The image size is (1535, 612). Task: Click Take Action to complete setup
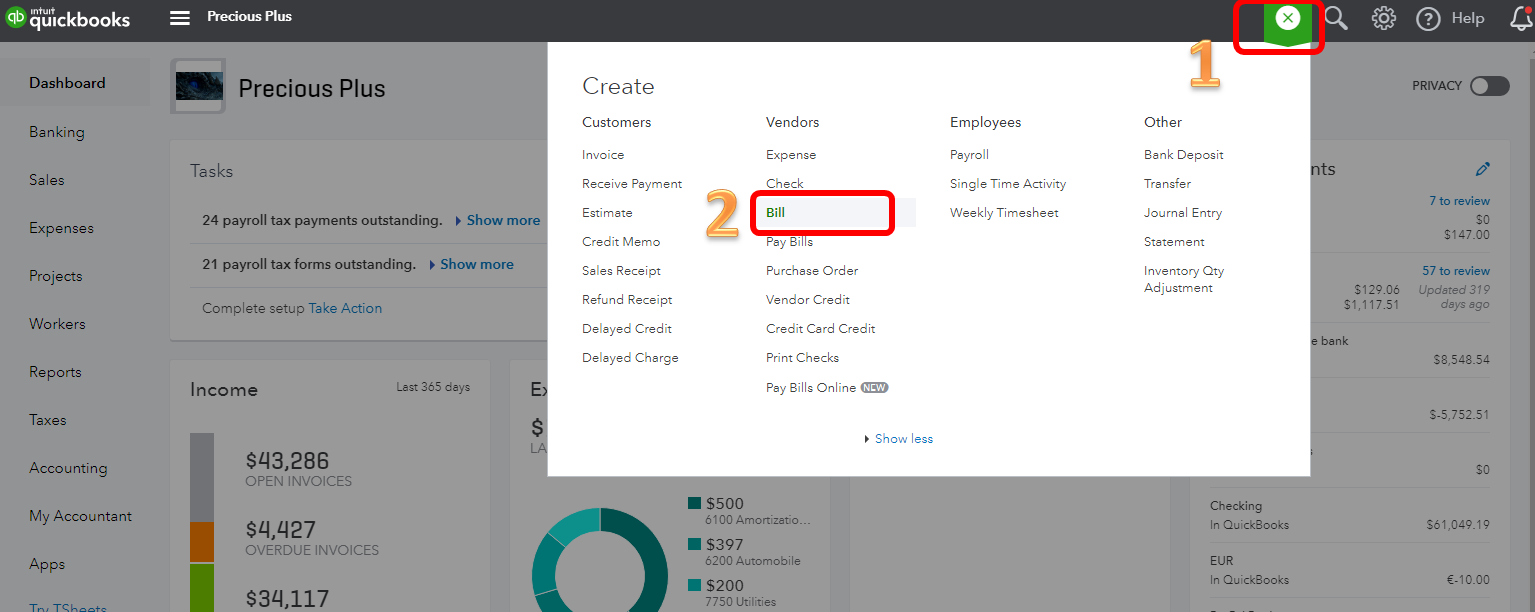tap(345, 308)
